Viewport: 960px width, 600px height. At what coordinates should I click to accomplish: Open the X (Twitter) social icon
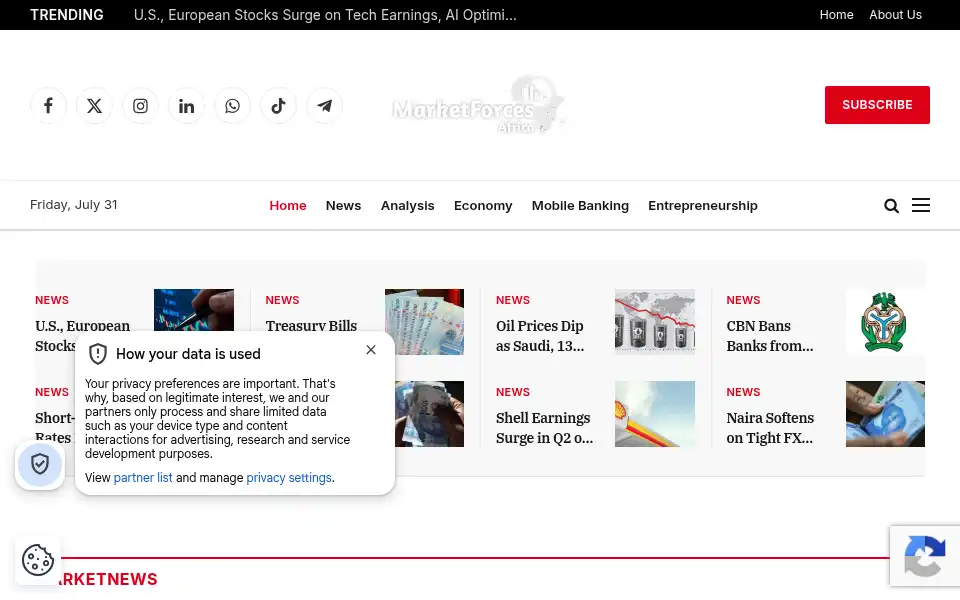(94, 106)
